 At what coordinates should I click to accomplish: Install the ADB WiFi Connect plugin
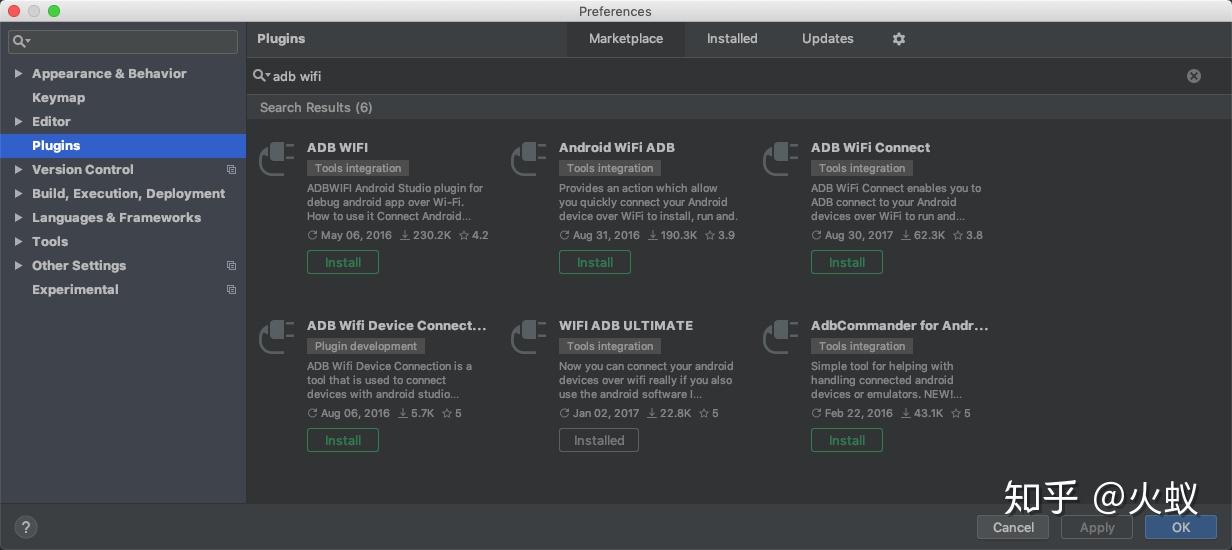(846, 262)
